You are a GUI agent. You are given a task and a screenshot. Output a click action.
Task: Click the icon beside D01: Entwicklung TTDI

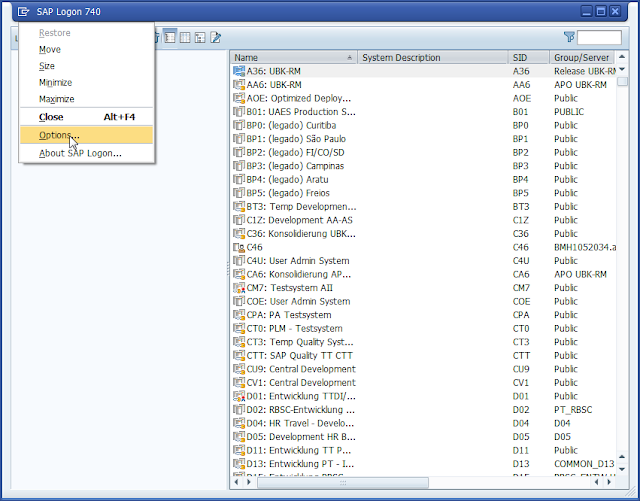[x=239, y=396]
